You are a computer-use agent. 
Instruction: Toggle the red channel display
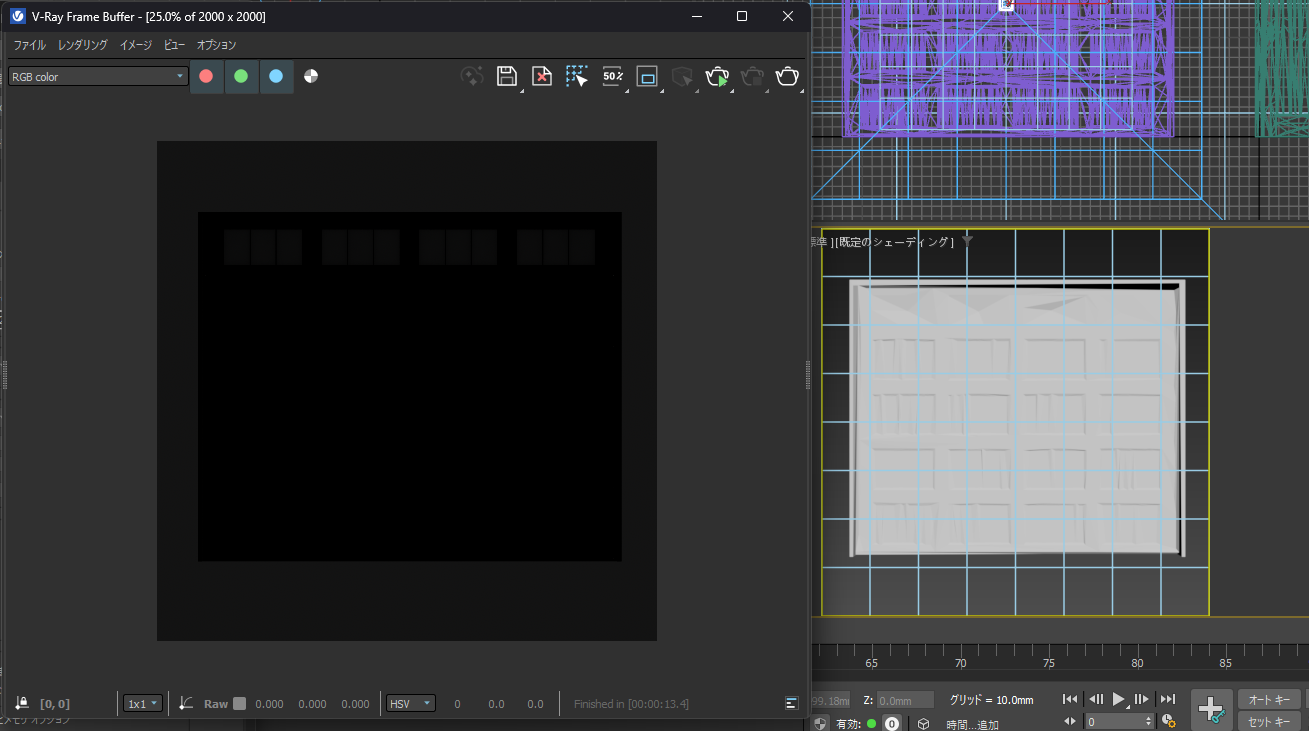click(207, 76)
